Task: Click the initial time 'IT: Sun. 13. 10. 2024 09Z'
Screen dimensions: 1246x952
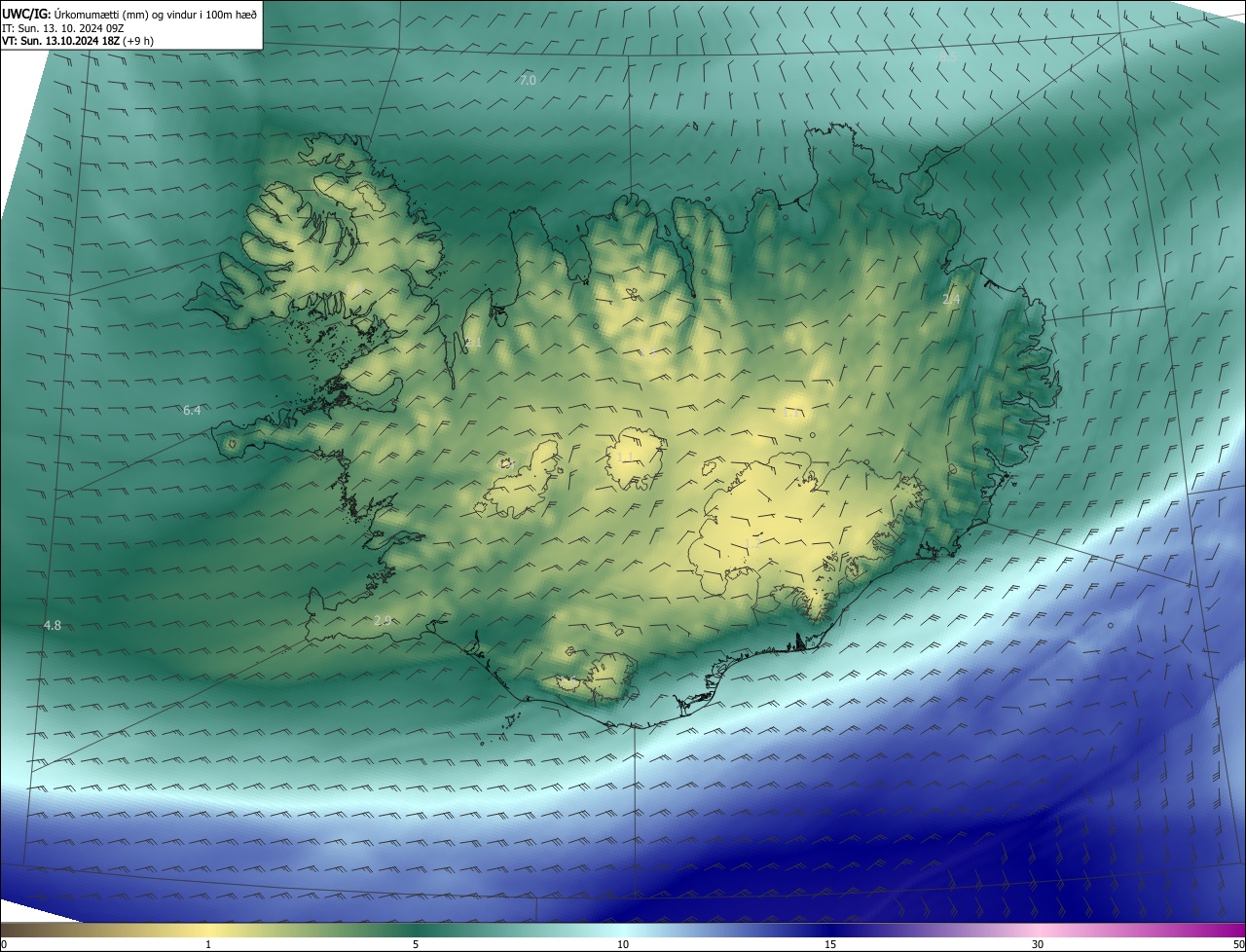Action: click(x=62, y=27)
